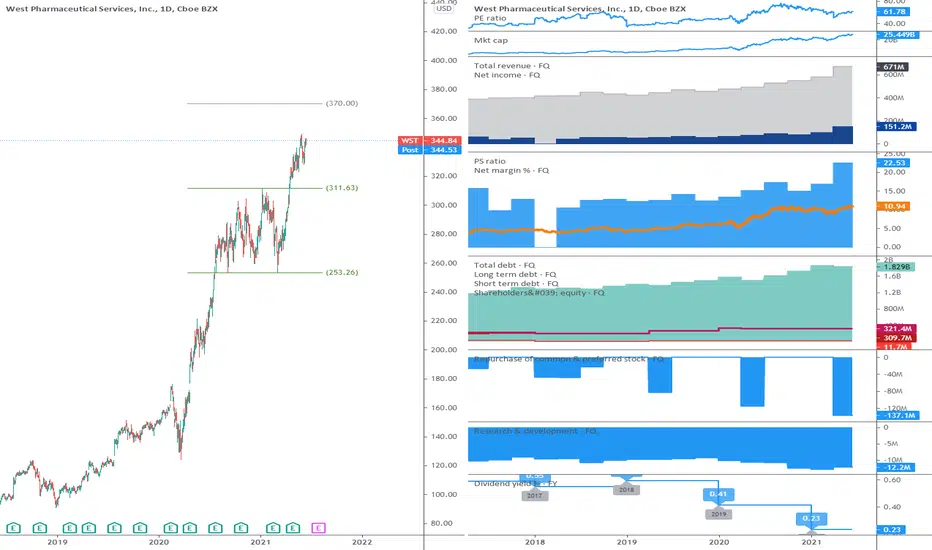Viewport: 932px width, 550px height.
Task: Click the gray 2019 dividend year tag
Action: coord(719,514)
